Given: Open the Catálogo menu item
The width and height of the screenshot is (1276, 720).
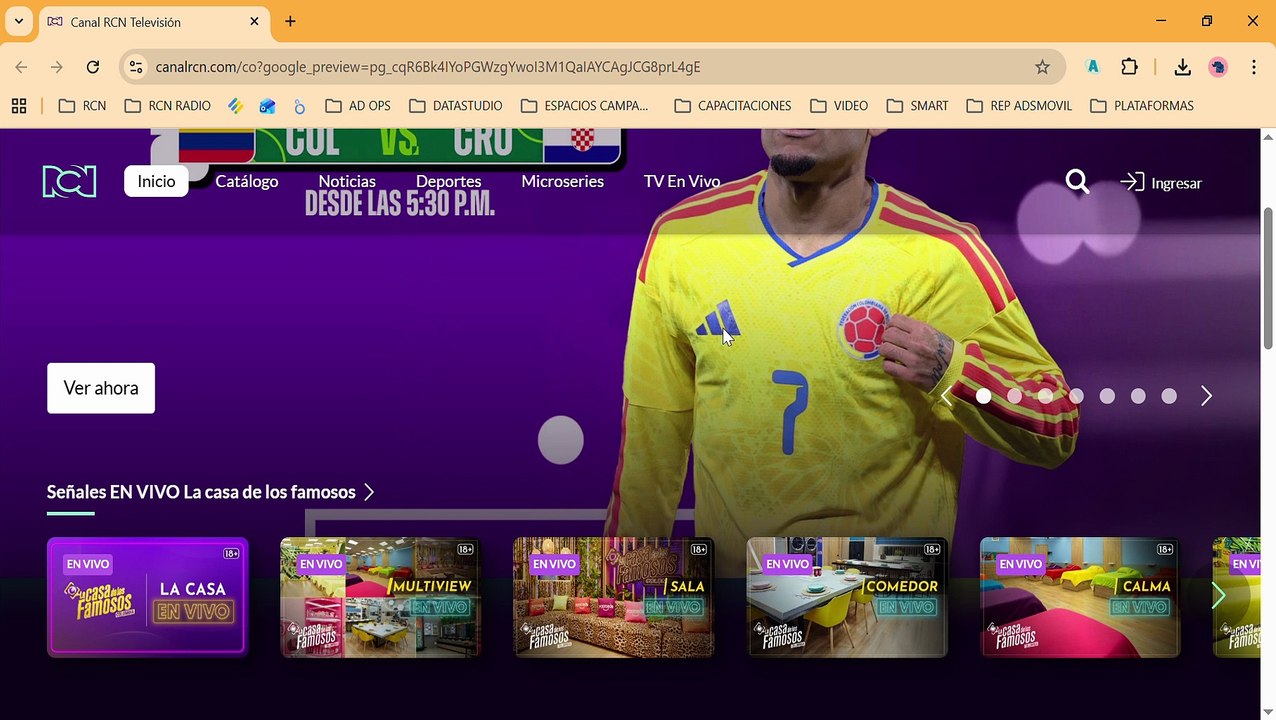Looking at the screenshot, I should pyautogui.click(x=247, y=181).
